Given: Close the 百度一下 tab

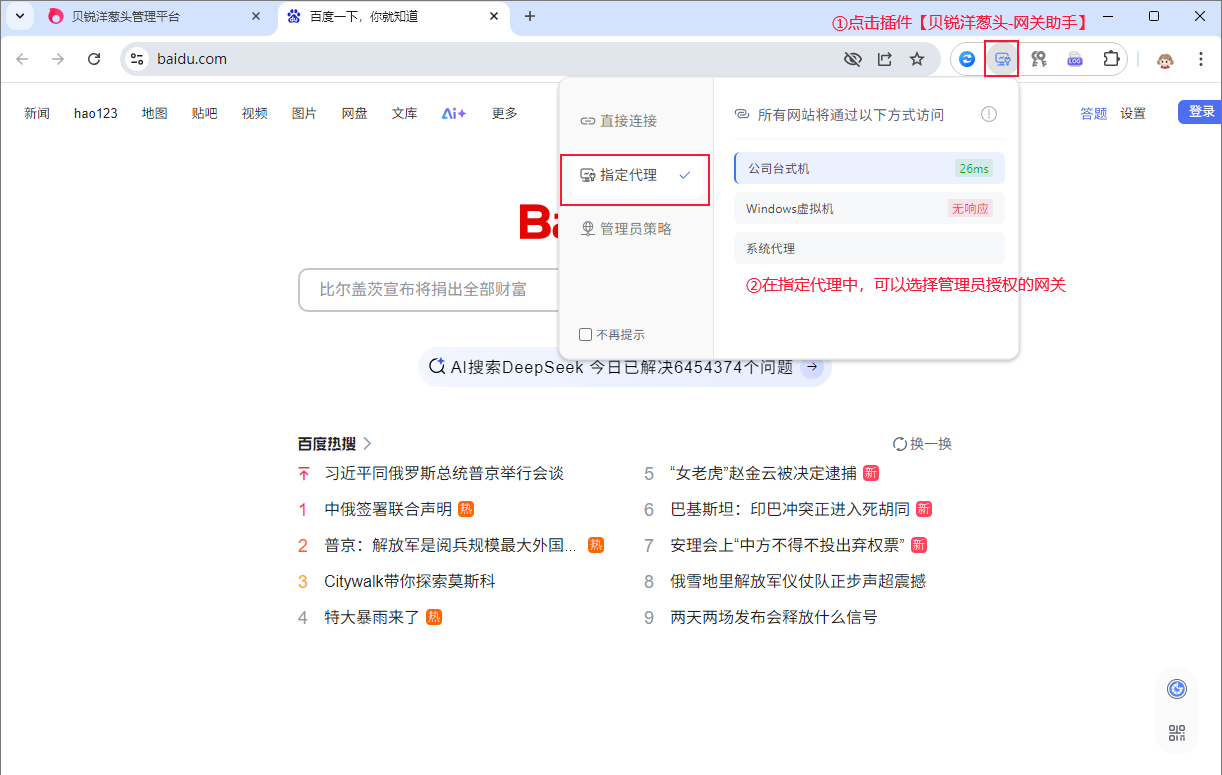Looking at the screenshot, I should [493, 16].
